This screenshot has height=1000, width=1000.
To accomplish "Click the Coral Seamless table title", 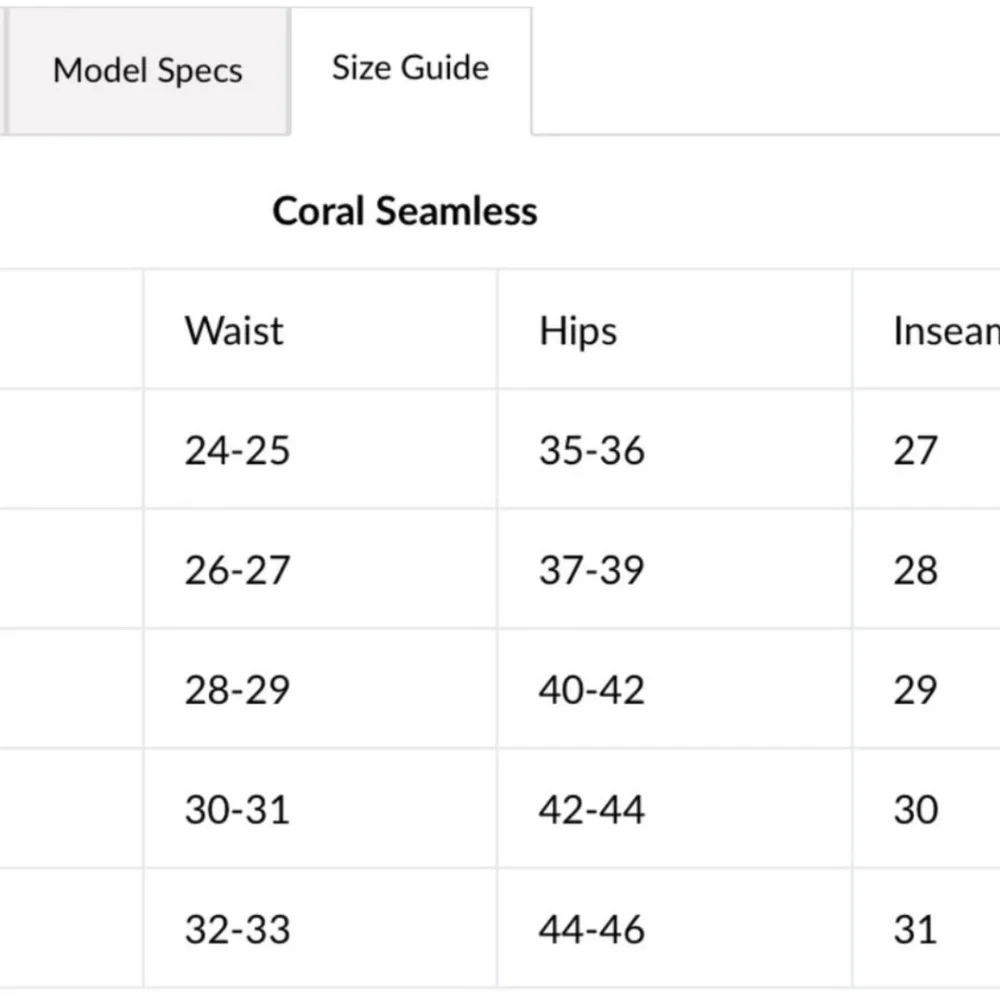I will point(405,211).
